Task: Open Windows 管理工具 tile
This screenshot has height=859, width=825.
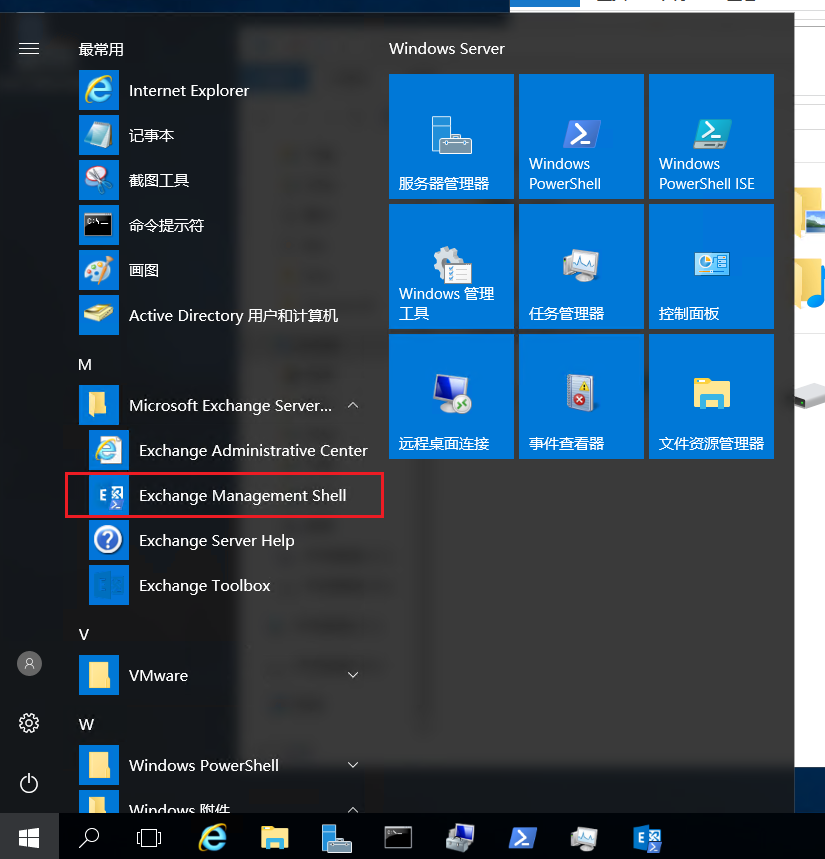Action: coord(451,266)
